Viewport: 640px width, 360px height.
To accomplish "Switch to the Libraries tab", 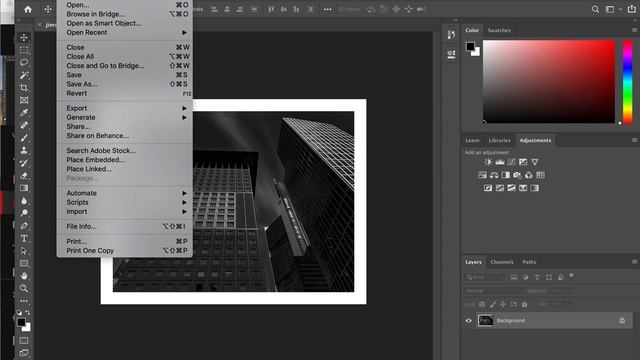I will pos(500,140).
